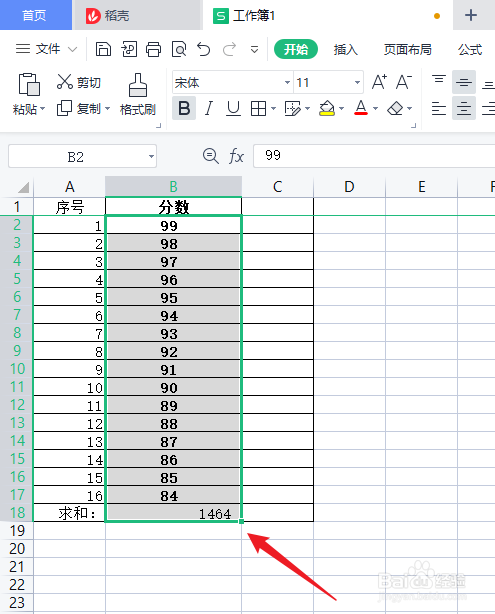The image size is (495, 614).
Task: Switch to the 页面布局 ribbon tab
Action: click(x=407, y=50)
